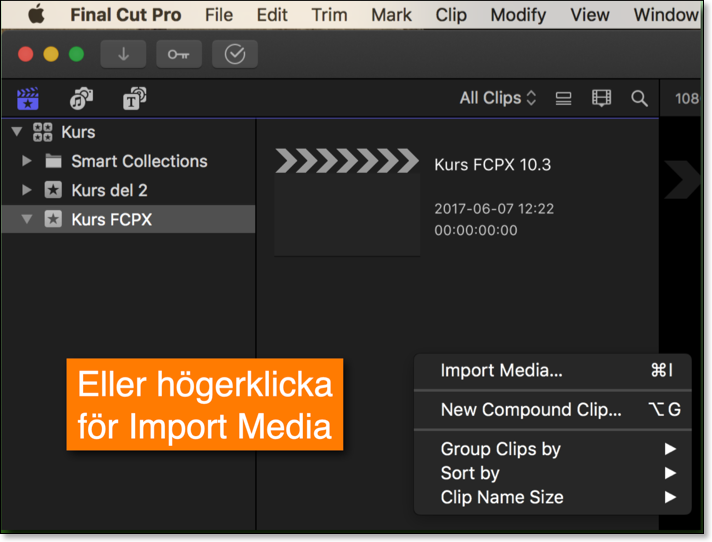Image resolution: width=712 pixels, height=542 pixels.
Task: Open the Clip menu
Action: [451, 15]
